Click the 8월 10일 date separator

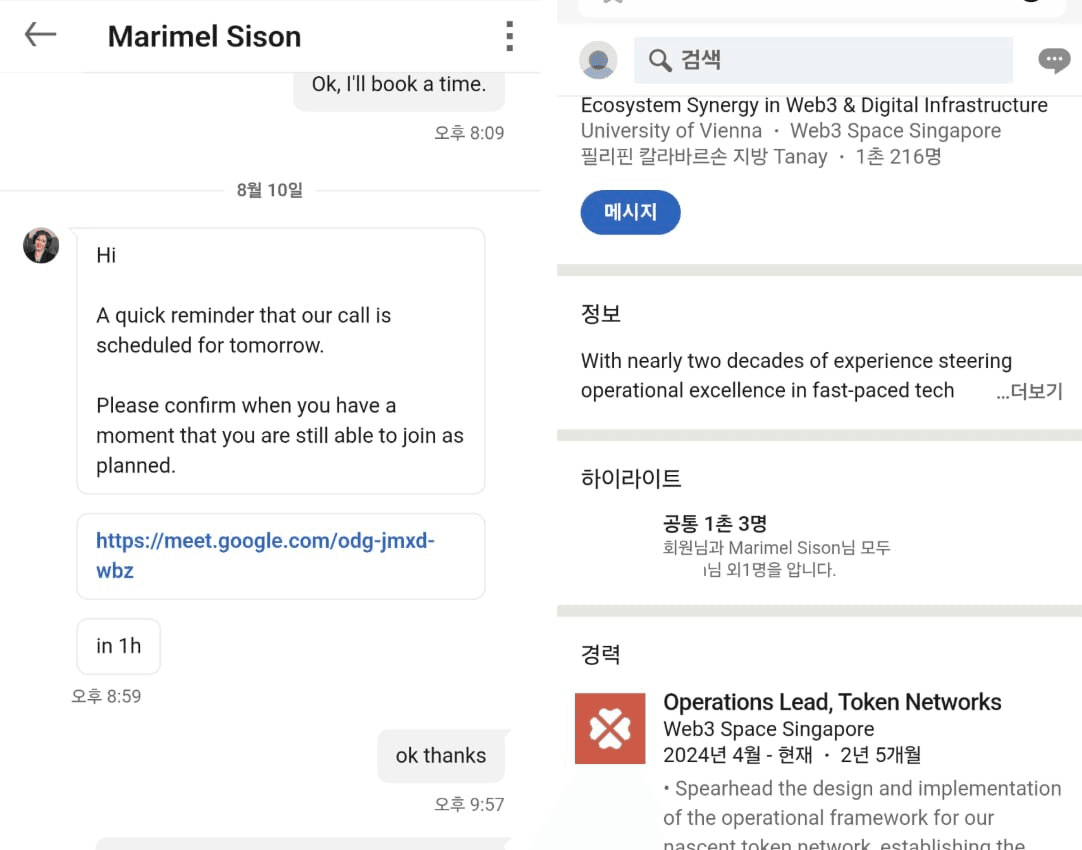pyautogui.click(x=270, y=190)
